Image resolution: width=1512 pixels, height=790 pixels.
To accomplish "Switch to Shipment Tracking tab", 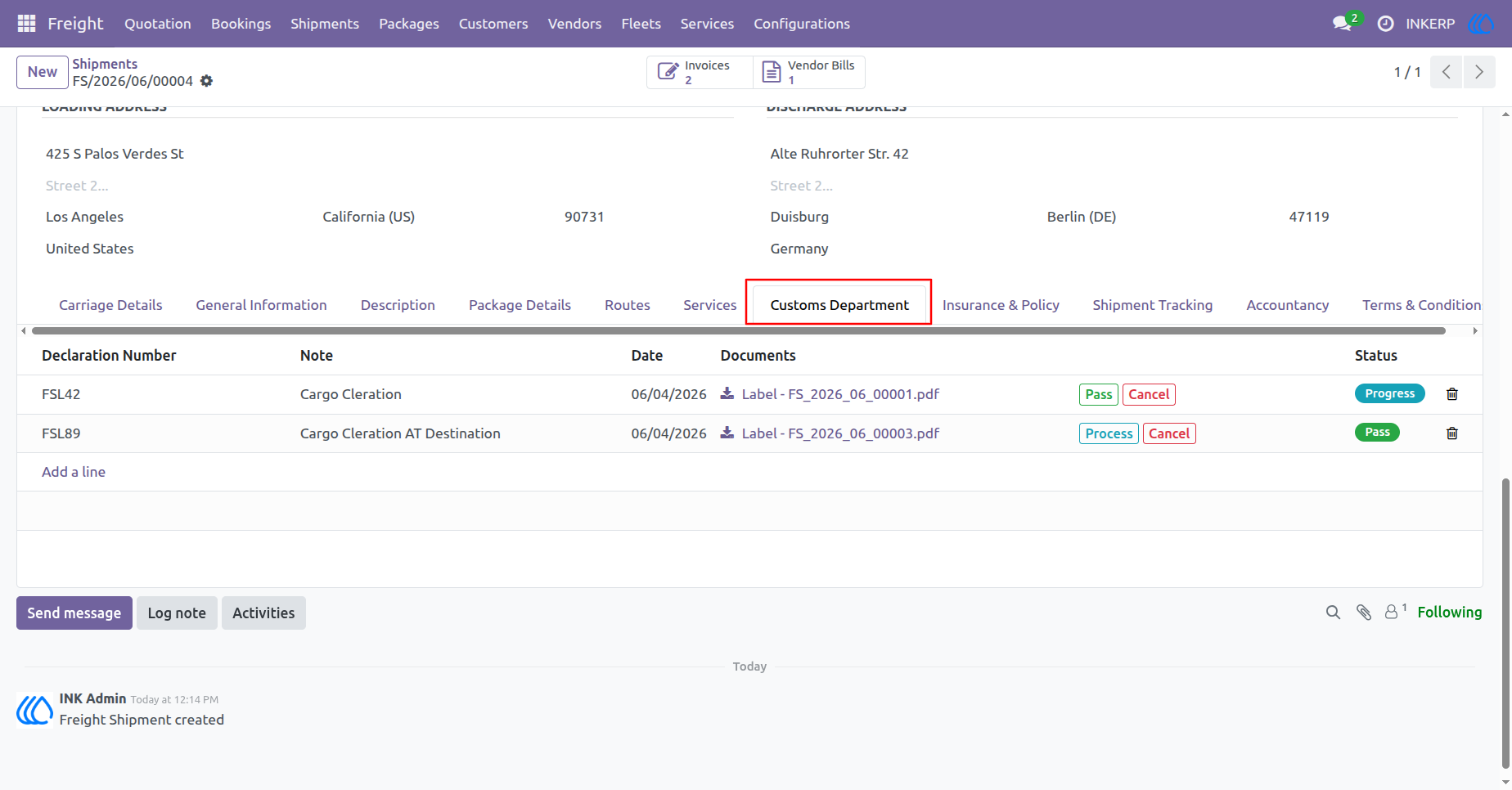I will tap(1152, 305).
